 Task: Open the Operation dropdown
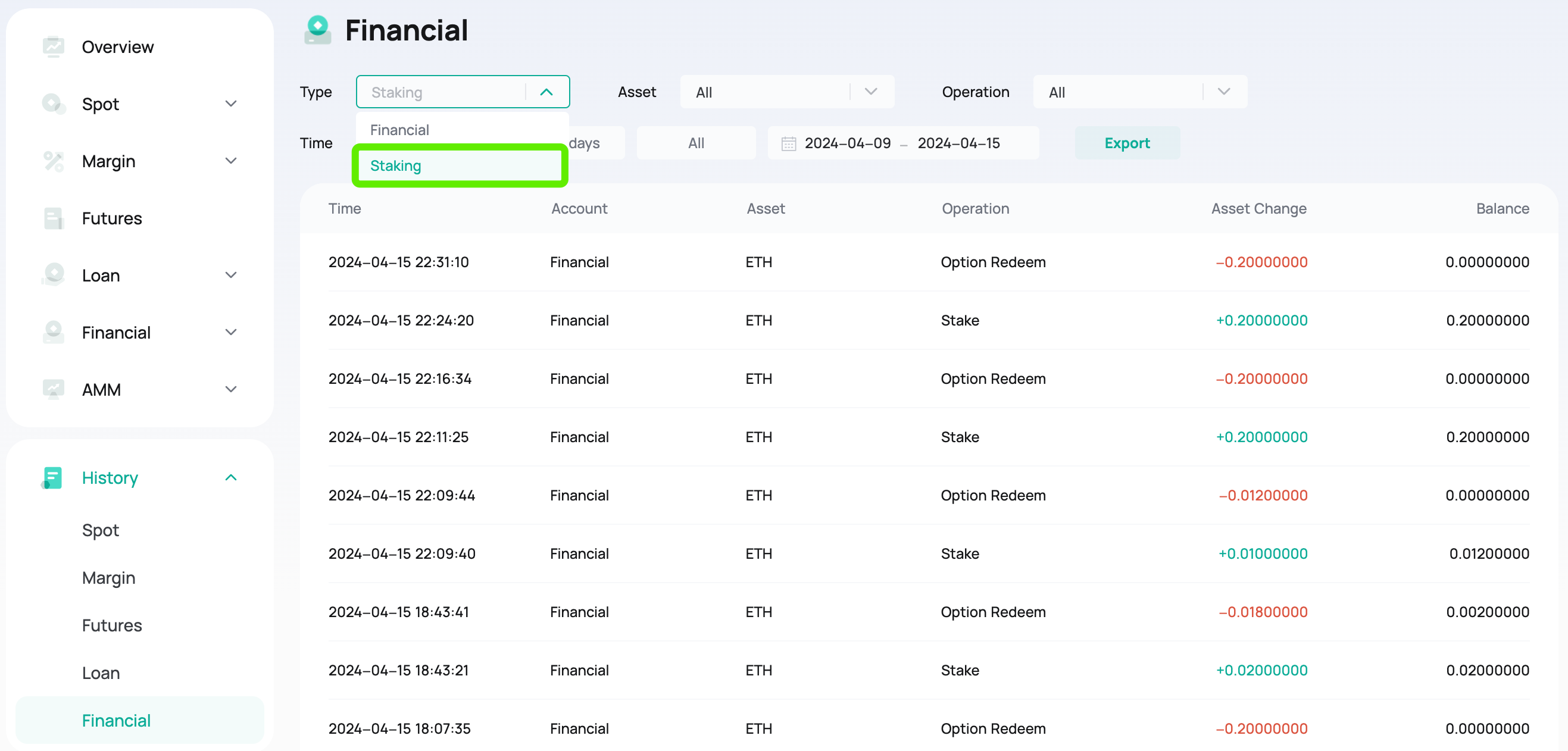click(x=1139, y=92)
